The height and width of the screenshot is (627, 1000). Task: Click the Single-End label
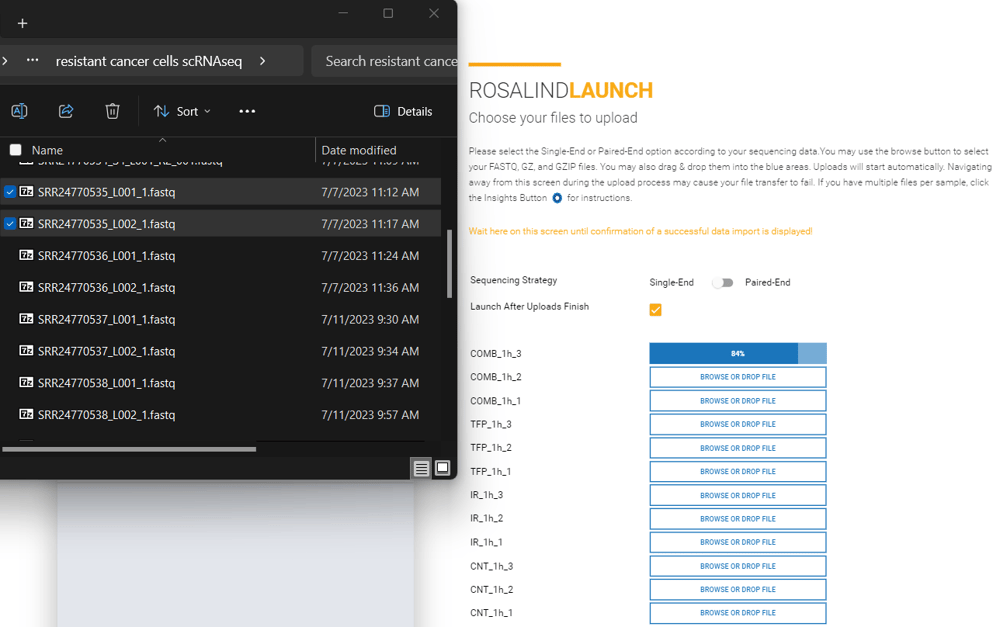[671, 283]
